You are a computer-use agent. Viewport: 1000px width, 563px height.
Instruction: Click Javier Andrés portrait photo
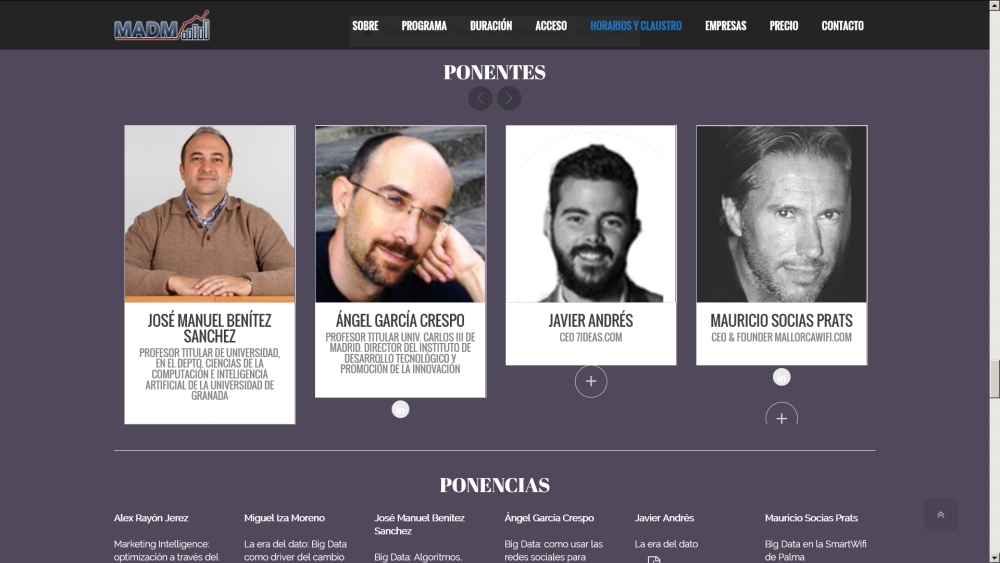[591, 214]
